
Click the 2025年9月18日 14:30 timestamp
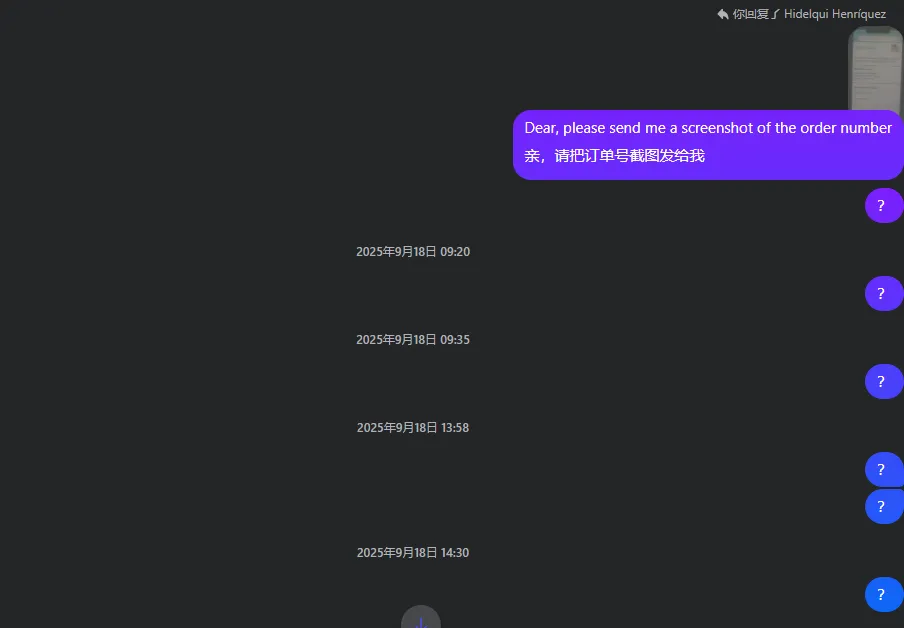point(413,552)
